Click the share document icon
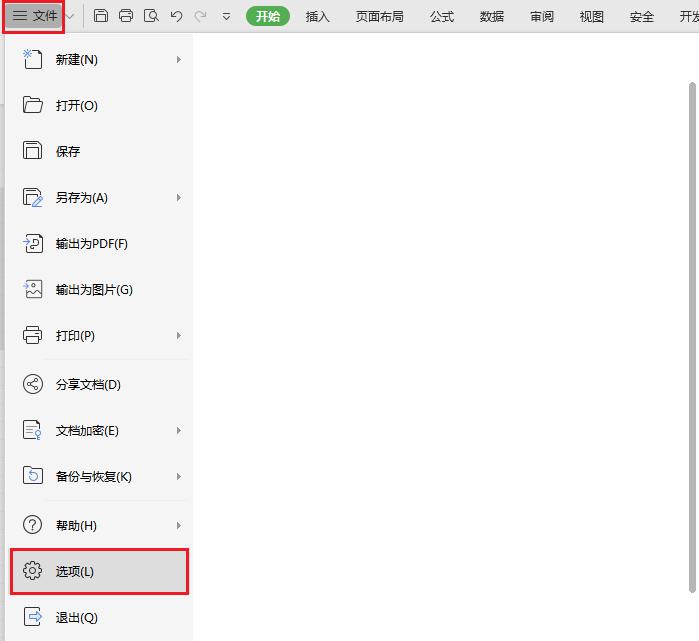 coord(33,384)
